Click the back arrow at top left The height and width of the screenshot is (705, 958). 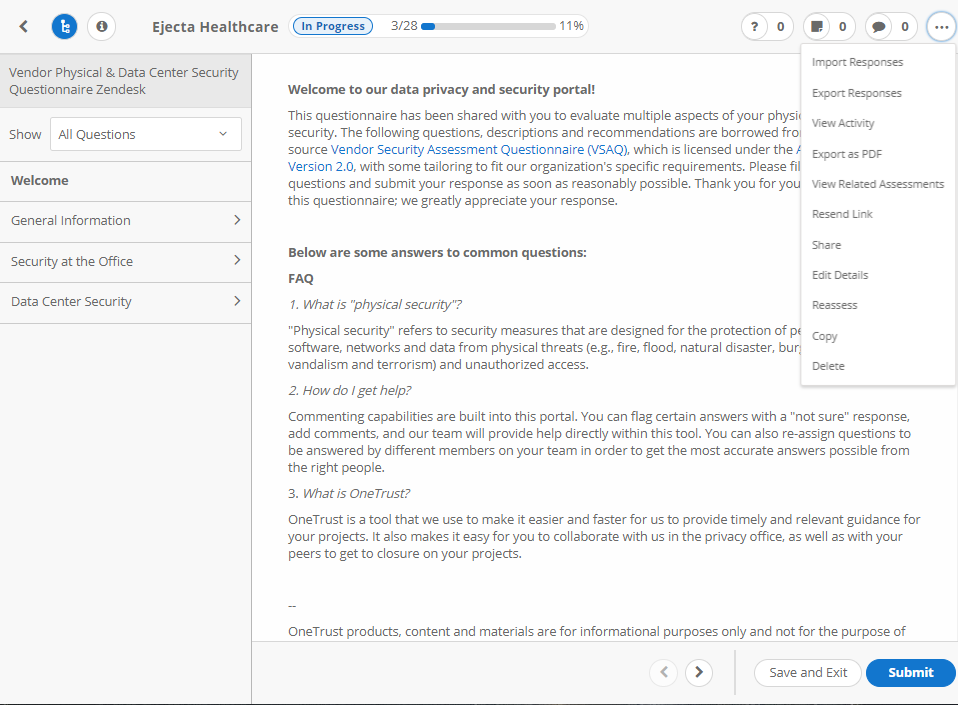[x=22, y=26]
